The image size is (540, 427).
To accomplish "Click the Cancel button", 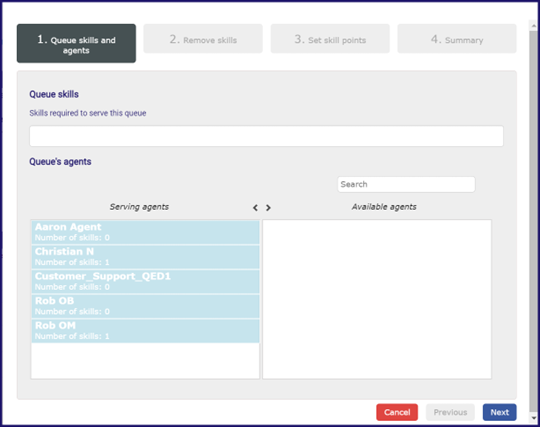I will pyautogui.click(x=397, y=412).
